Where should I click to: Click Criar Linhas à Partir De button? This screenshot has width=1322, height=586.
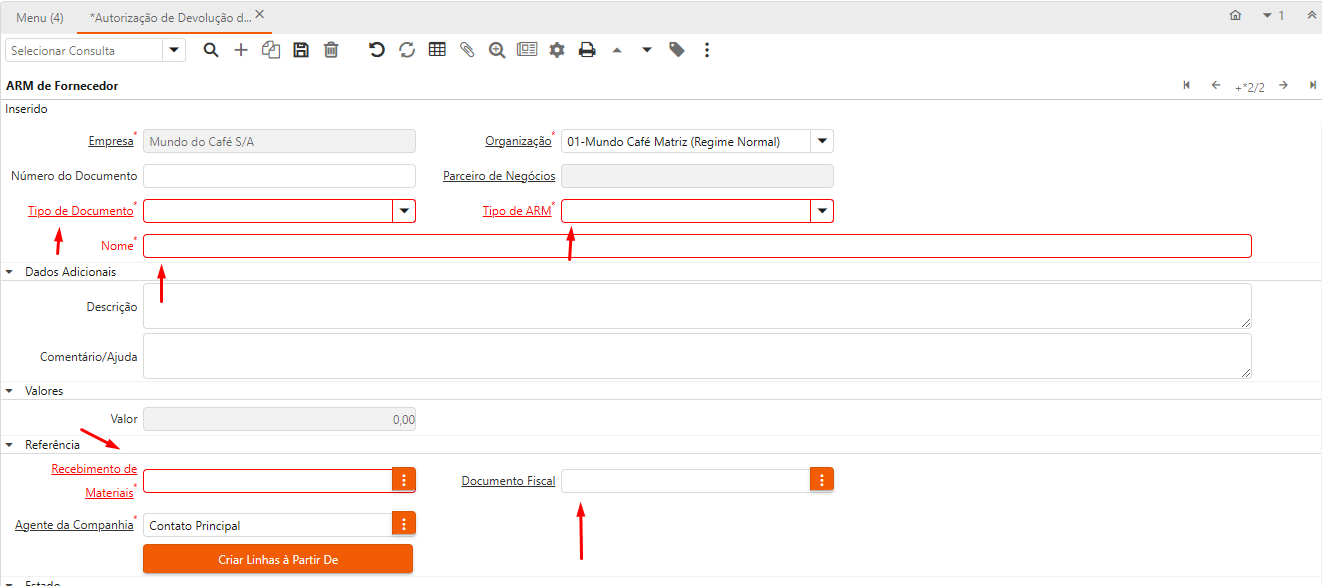click(278, 560)
